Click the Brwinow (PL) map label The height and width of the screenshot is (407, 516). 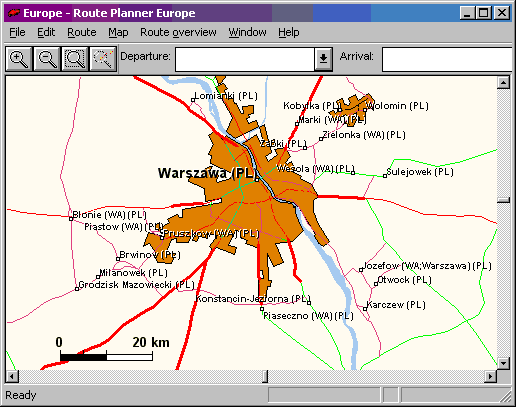150,255
